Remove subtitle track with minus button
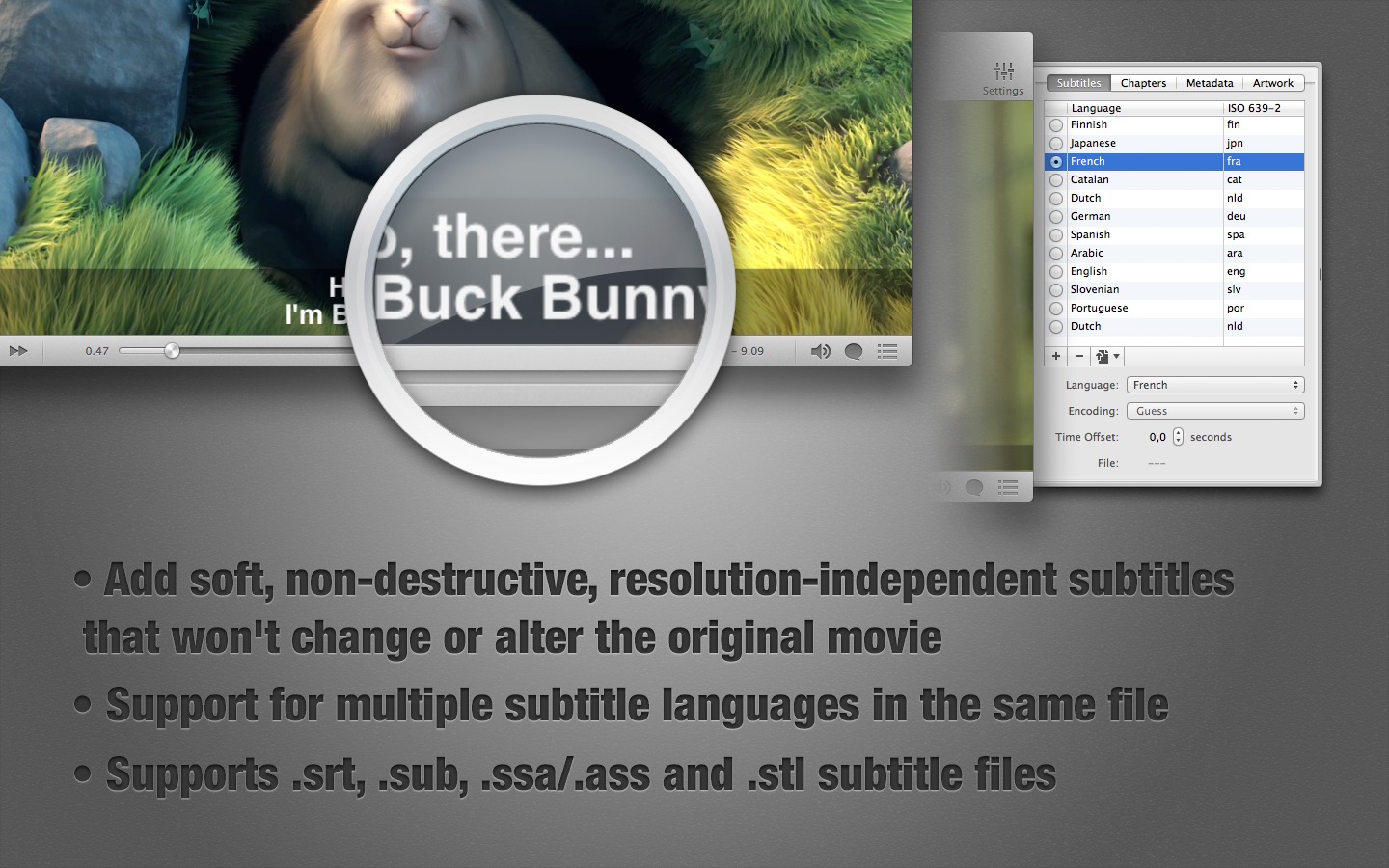The height and width of the screenshot is (868, 1389). point(1079,356)
